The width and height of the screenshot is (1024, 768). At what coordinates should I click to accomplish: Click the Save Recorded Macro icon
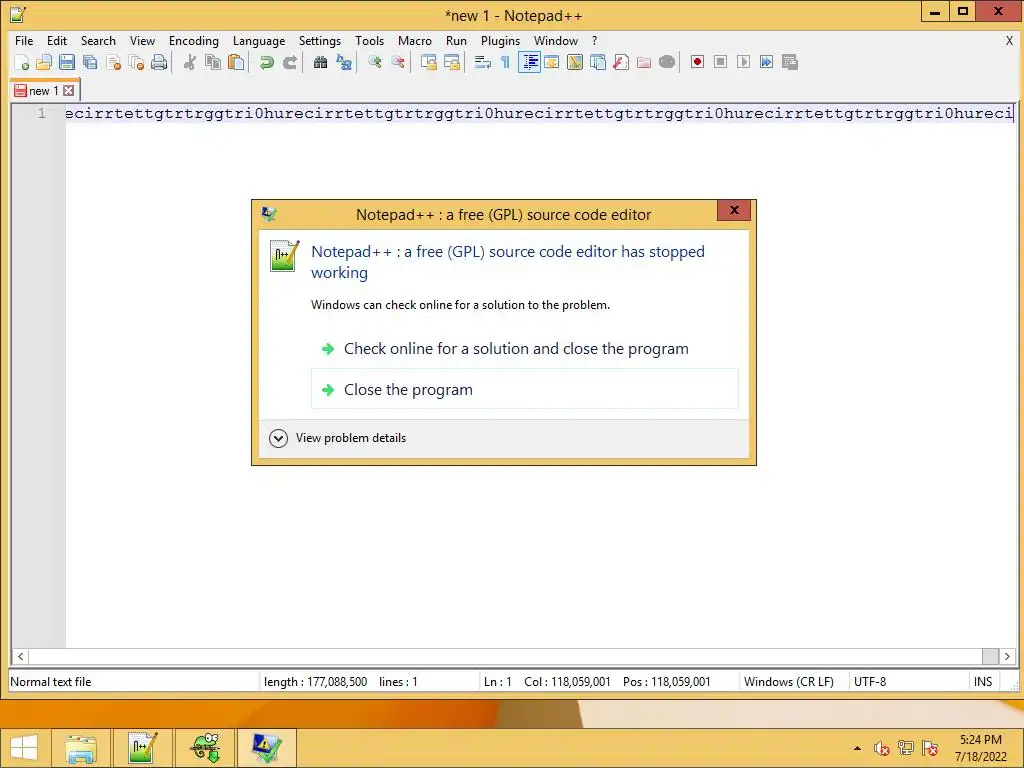790,62
